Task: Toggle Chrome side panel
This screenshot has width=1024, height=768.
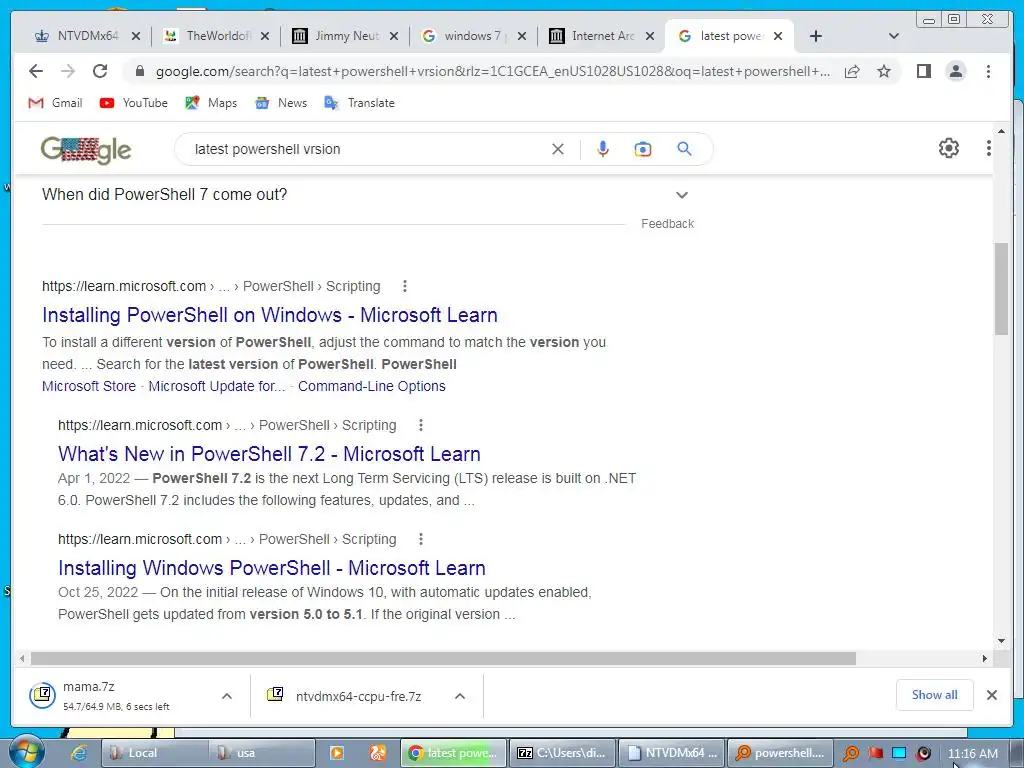Action: pos(923,71)
